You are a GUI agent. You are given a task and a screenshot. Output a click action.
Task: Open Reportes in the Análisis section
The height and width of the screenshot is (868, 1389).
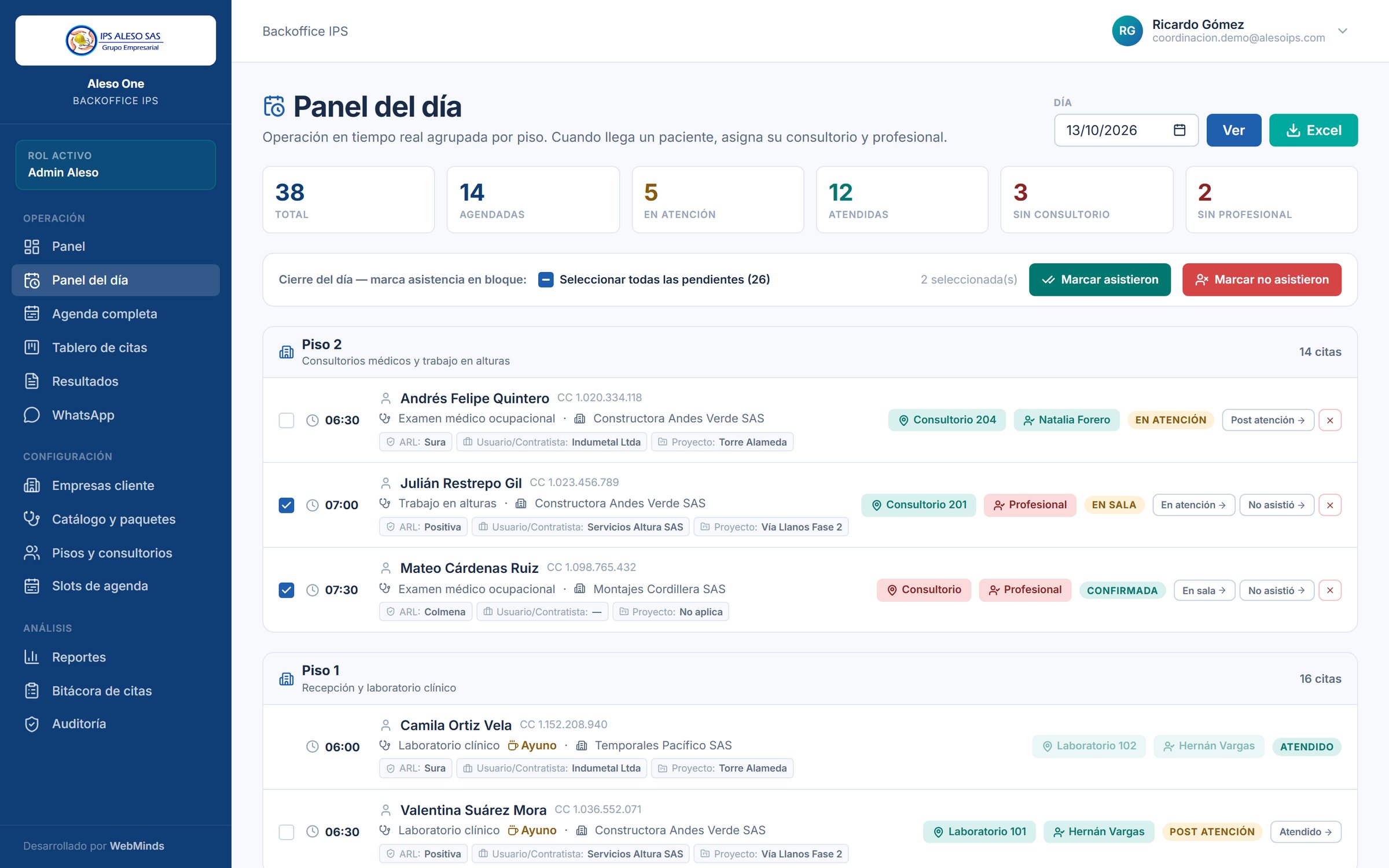click(116, 657)
